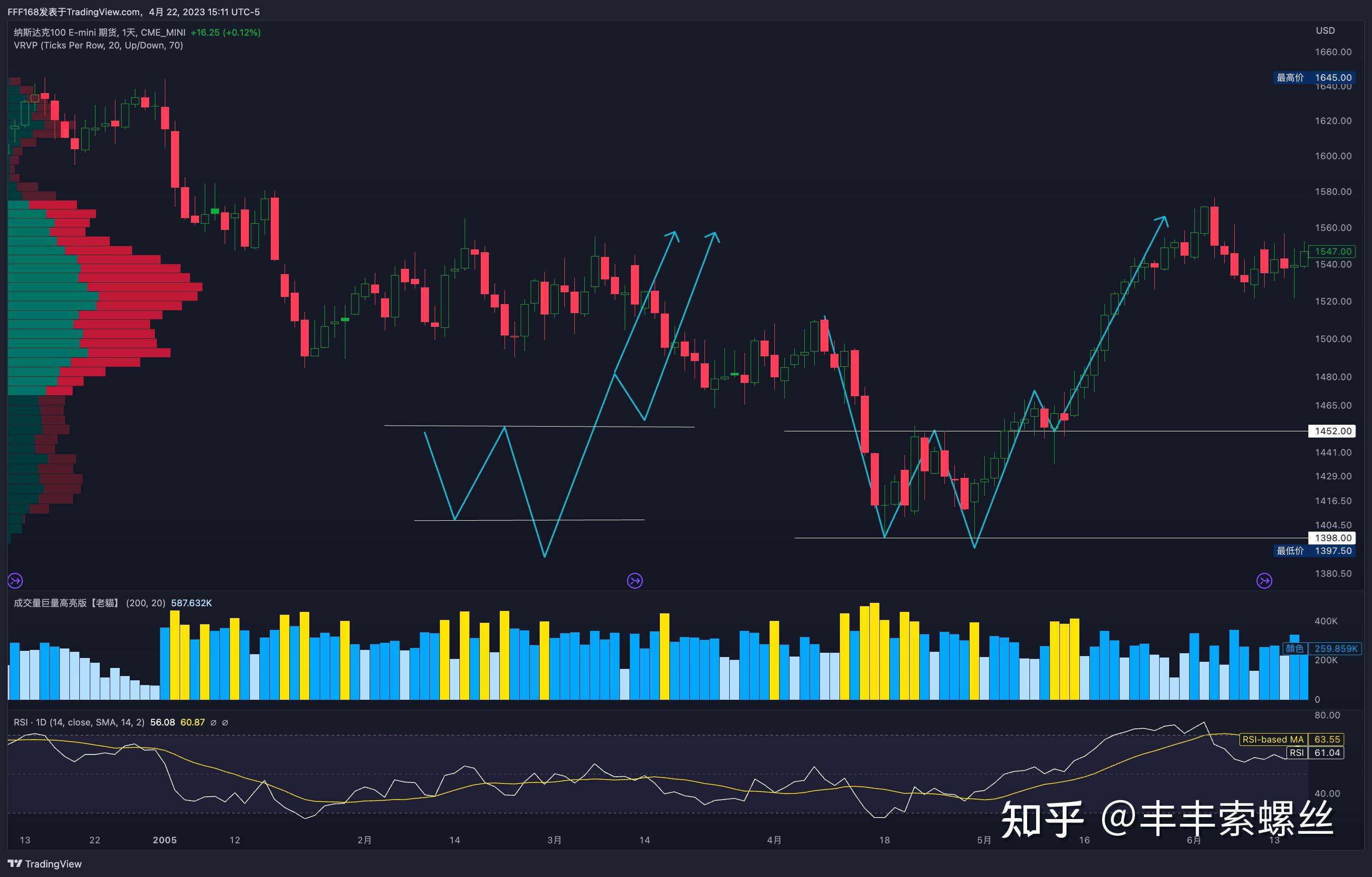Image resolution: width=1372 pixels, height=877 pixels.
Task: Click the second ∅ icon in the RSI header
Action: click(225, 722)
